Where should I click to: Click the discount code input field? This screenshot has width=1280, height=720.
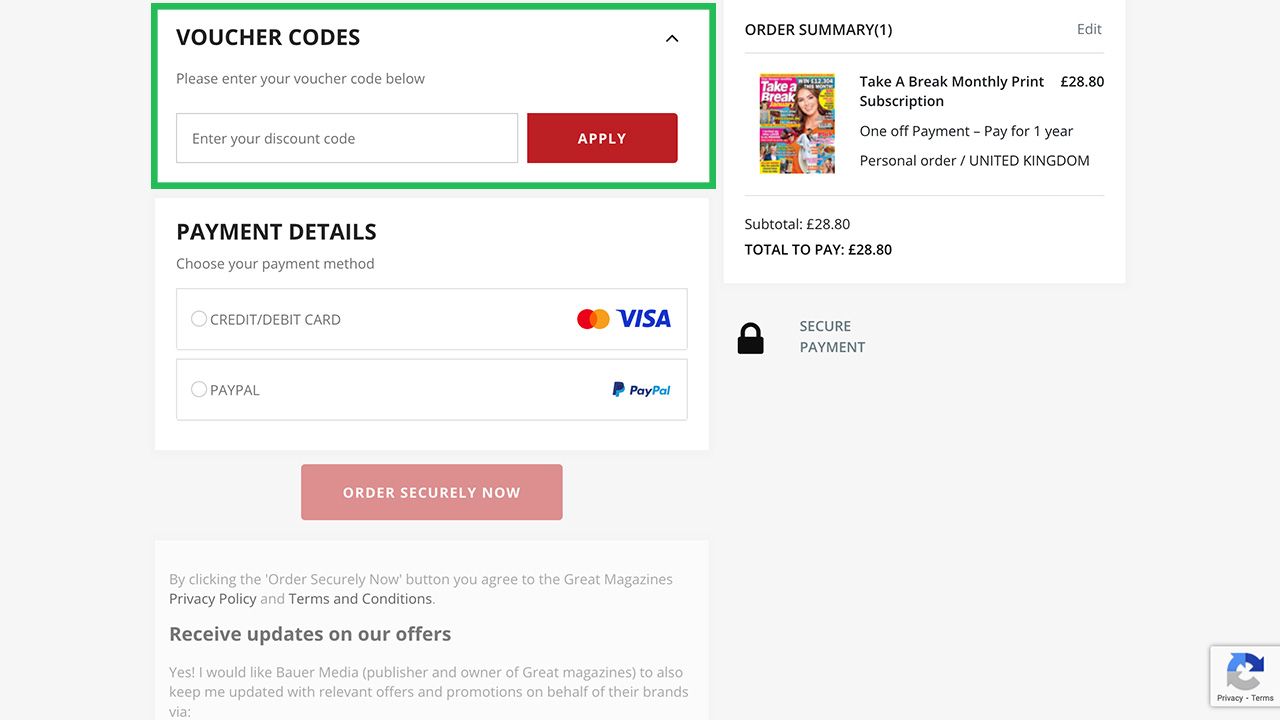point(347,138)
